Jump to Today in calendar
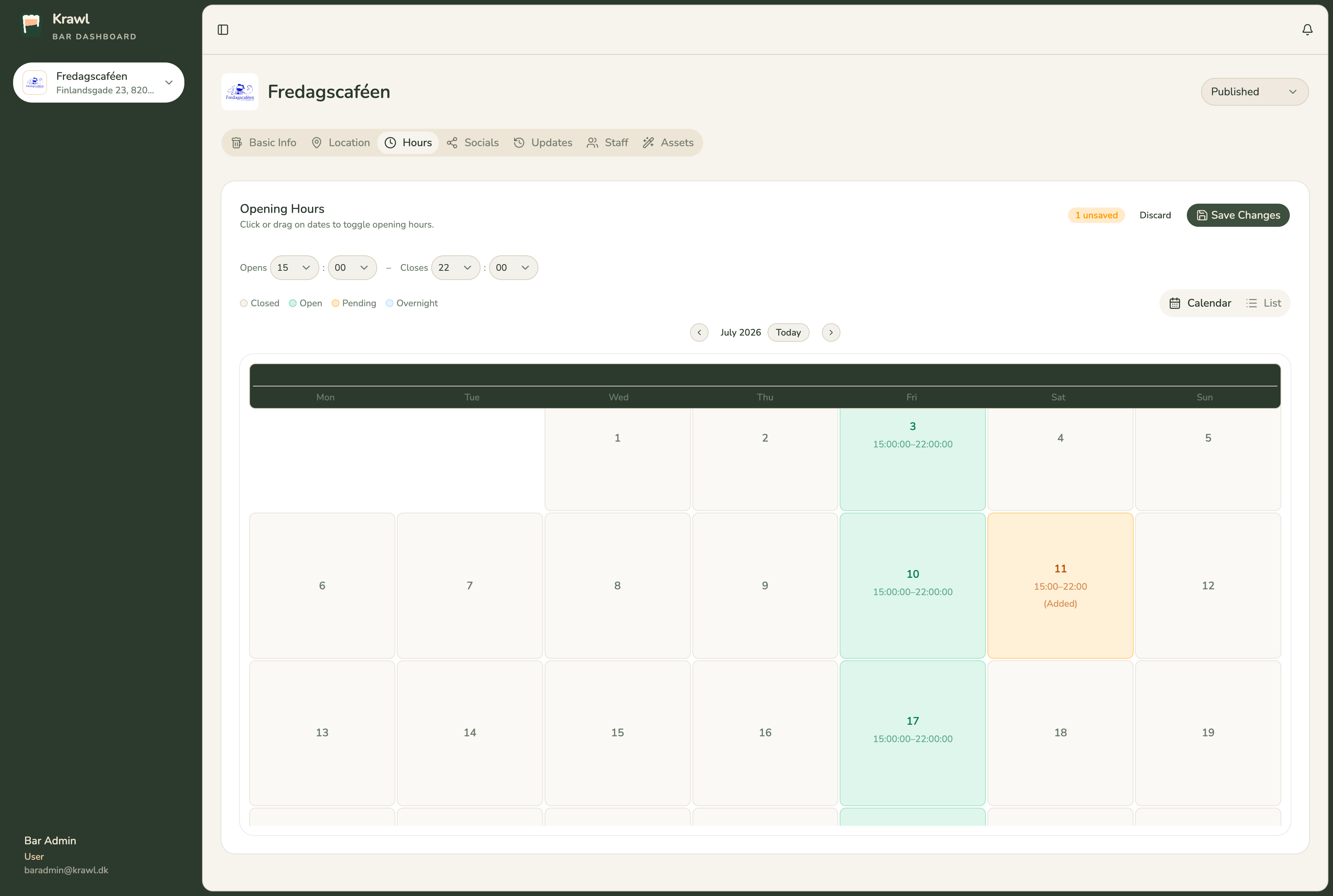This screenshot has width=1333, height=896. click(x=788, y=332)
